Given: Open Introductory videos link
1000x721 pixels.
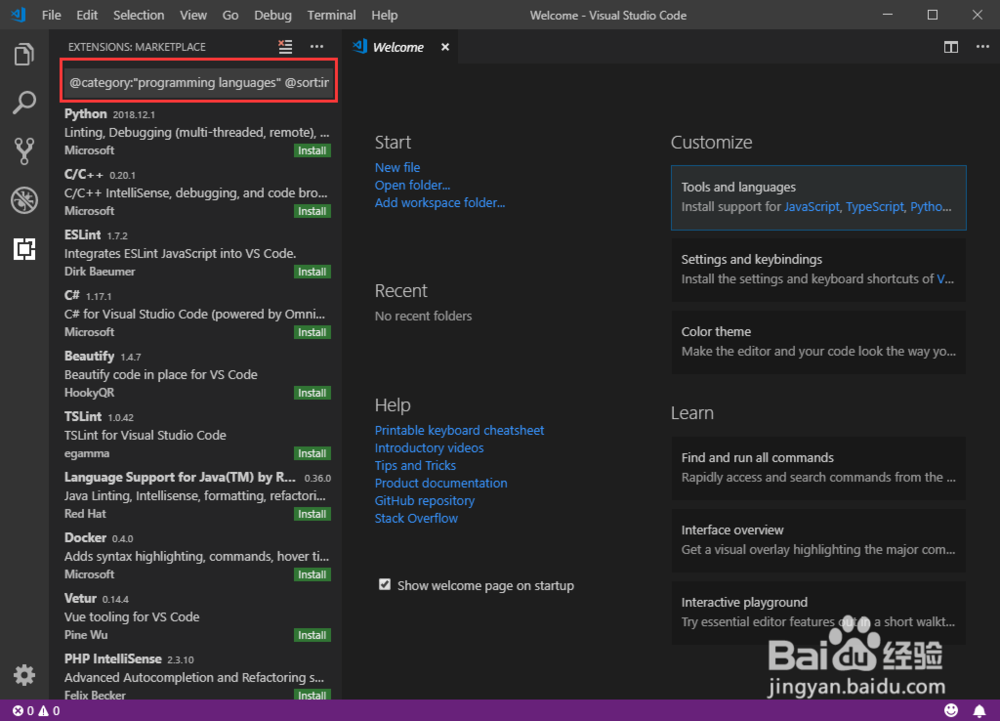Looking at the screenshot, I should point(429,448).
